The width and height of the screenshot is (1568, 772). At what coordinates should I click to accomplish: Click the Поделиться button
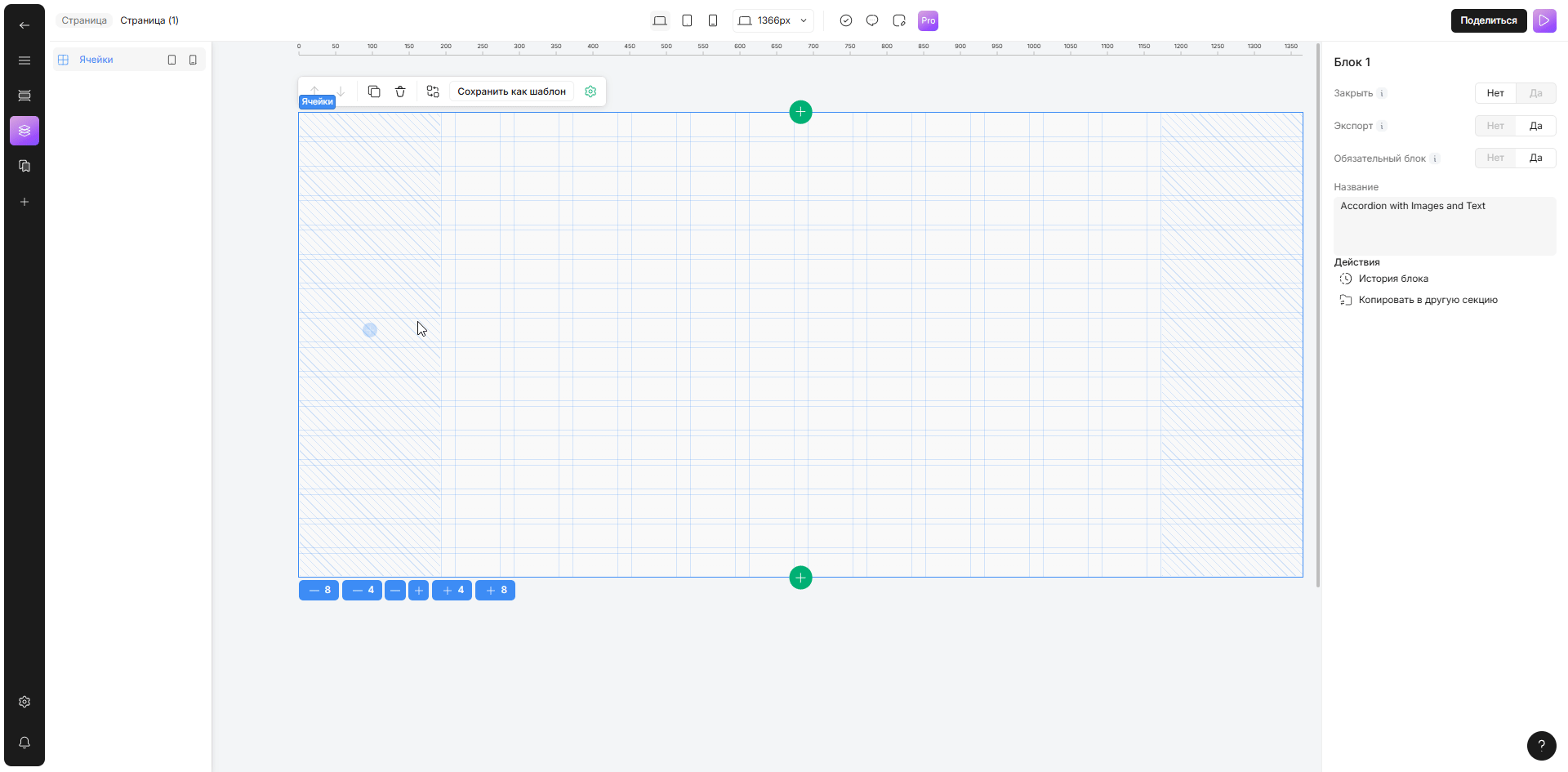tap(1488, 20)
